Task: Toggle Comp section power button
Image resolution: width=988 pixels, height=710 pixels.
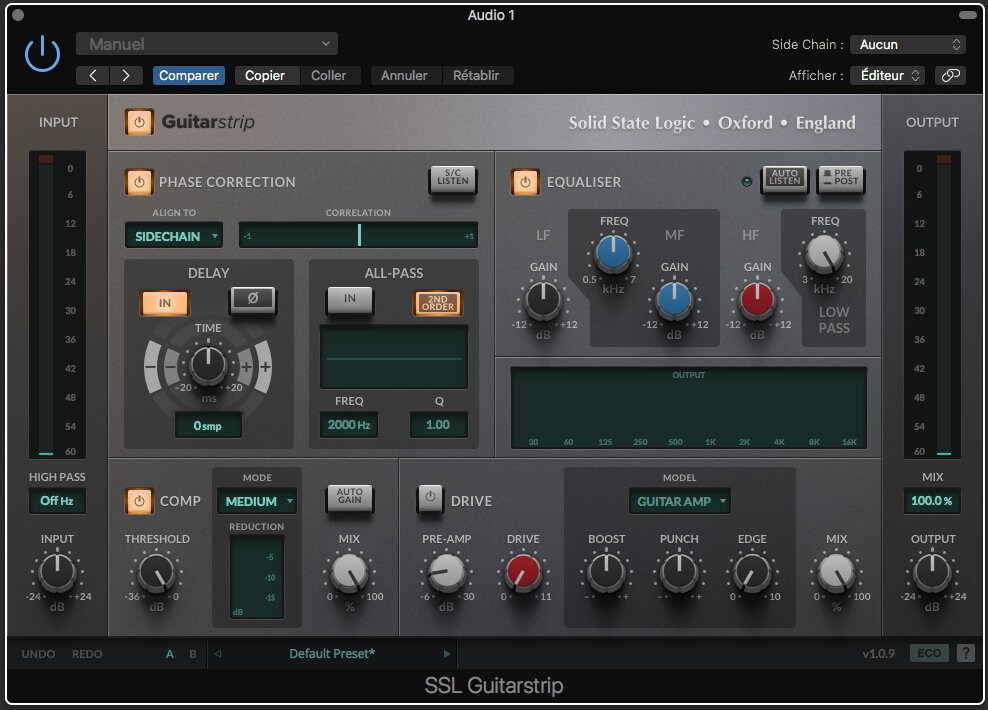Action: [139, 501]
